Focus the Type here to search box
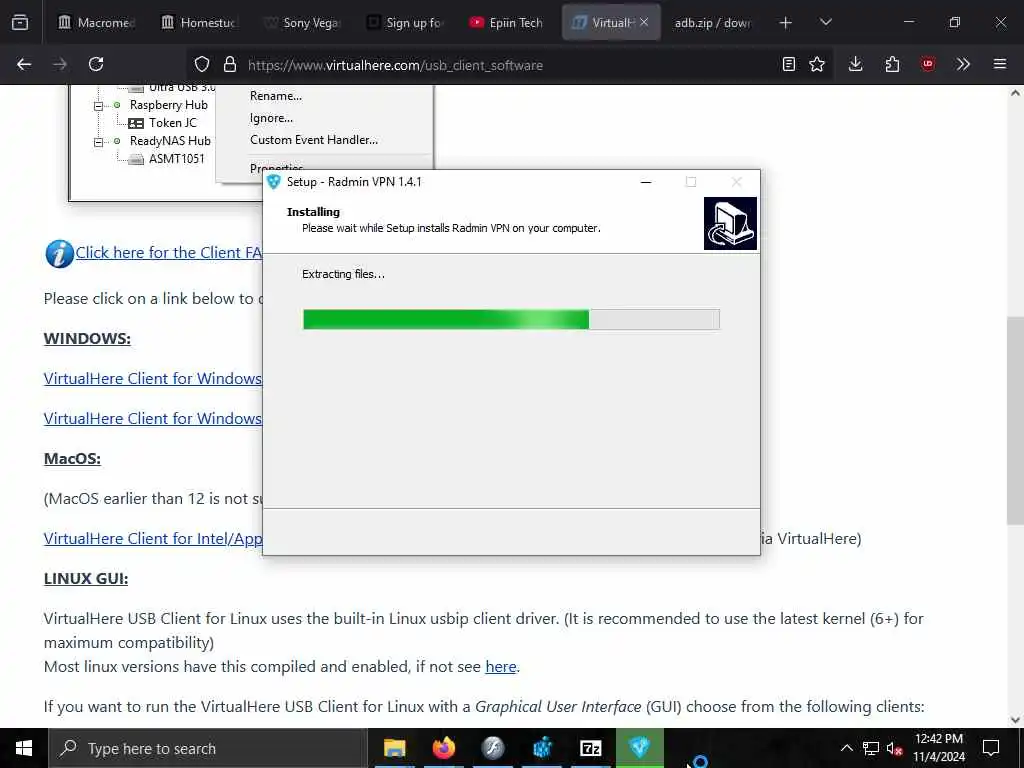Viewport: 1024px width, 768px height. point(208,748)
